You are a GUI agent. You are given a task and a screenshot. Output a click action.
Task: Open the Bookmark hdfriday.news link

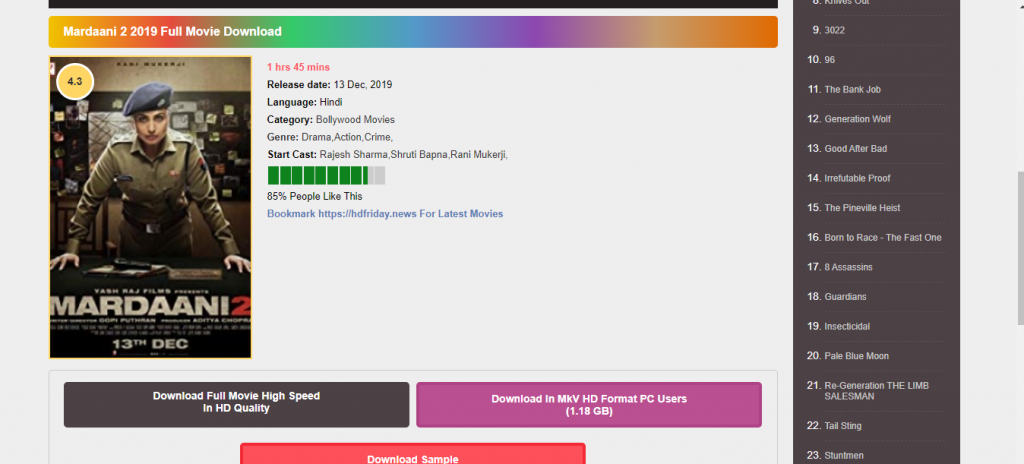click(385, 214)
